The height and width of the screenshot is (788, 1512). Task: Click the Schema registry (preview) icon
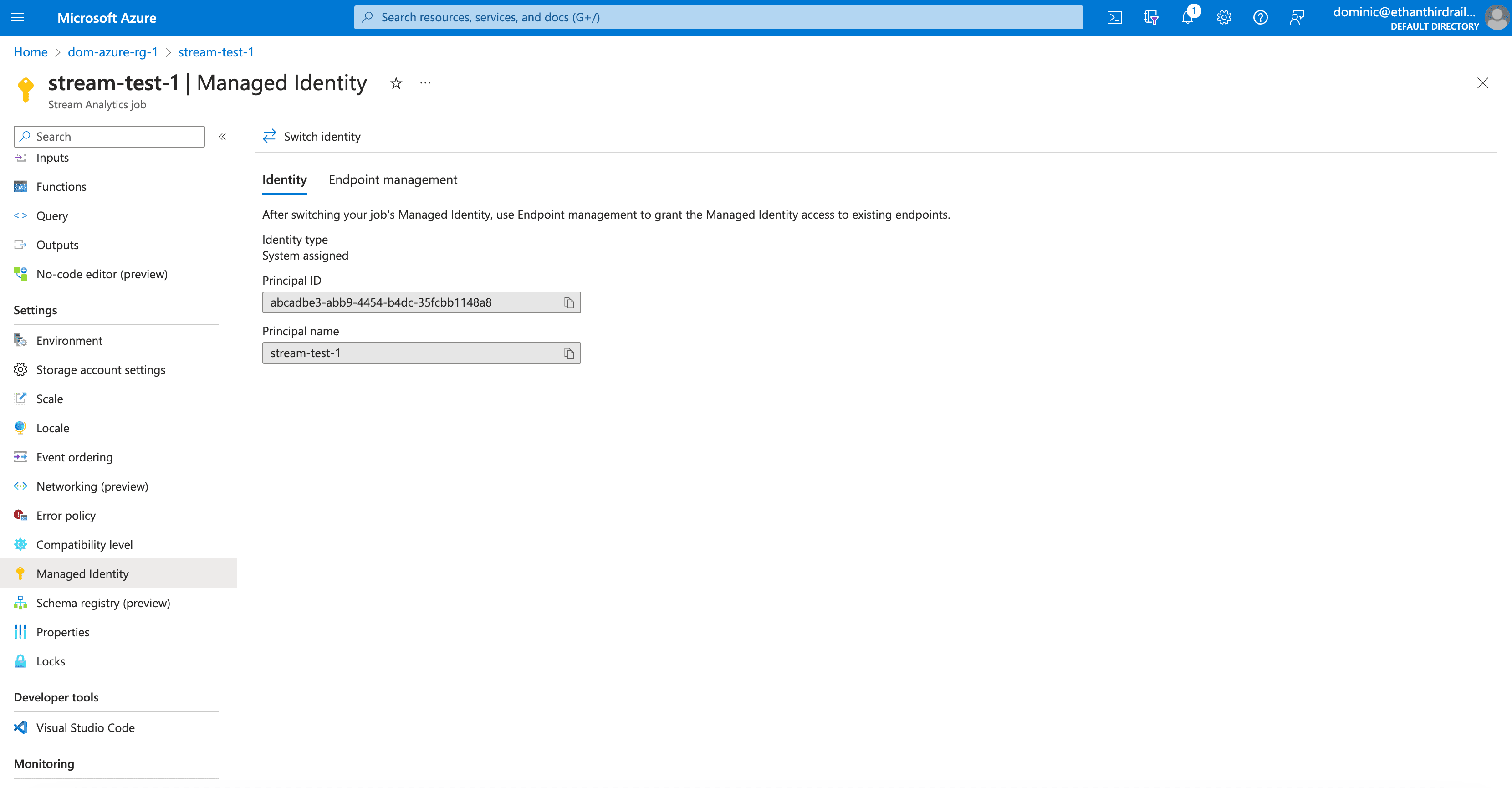point(20,603)
